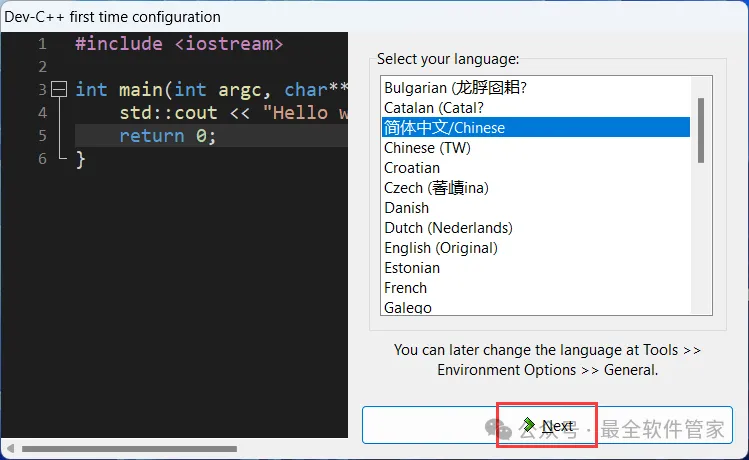
Task: Select Dutch (Nederlands) language
Action: pos(535,228)
